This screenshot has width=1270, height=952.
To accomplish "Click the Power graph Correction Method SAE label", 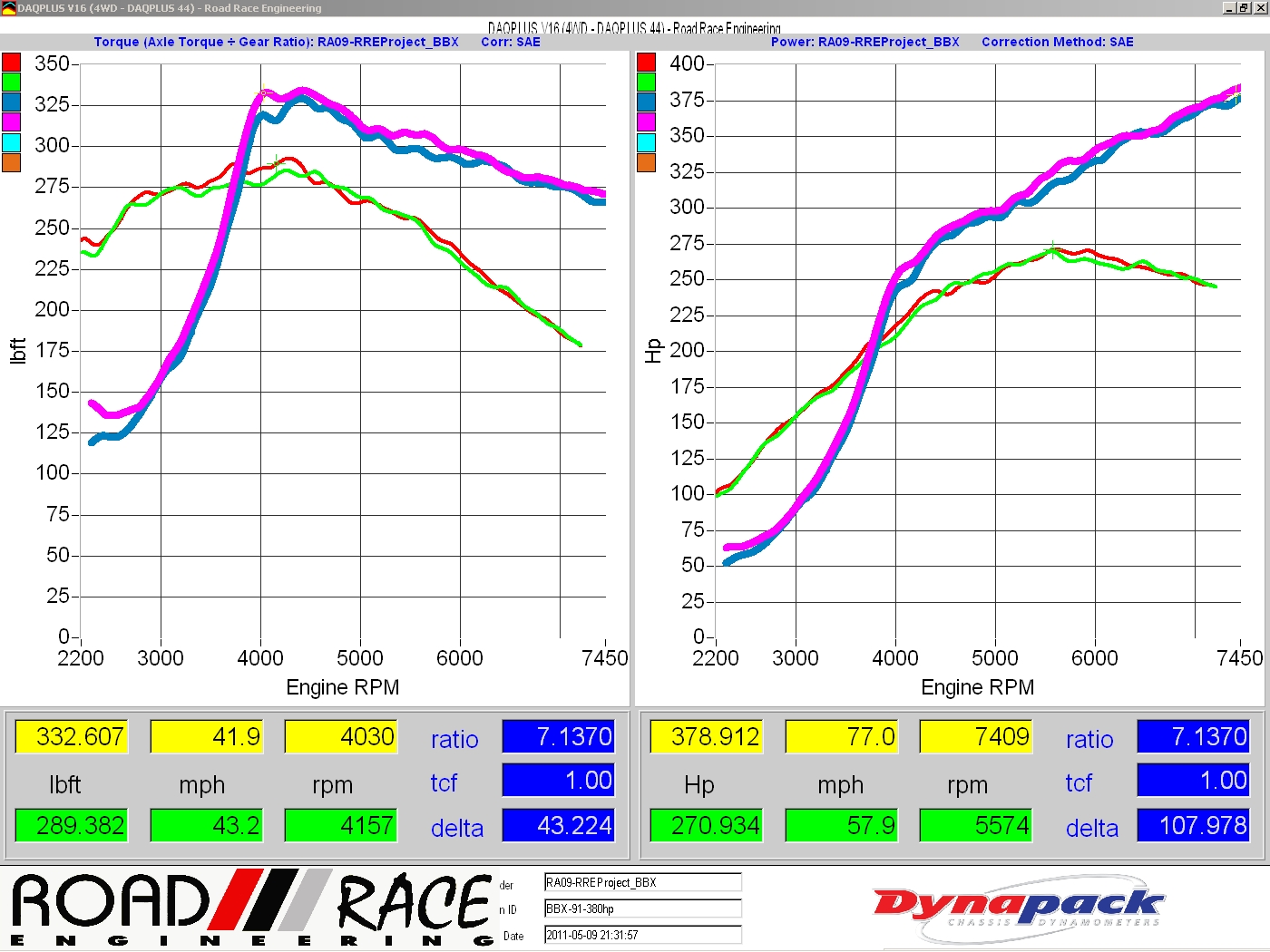I will (1057, 42).
